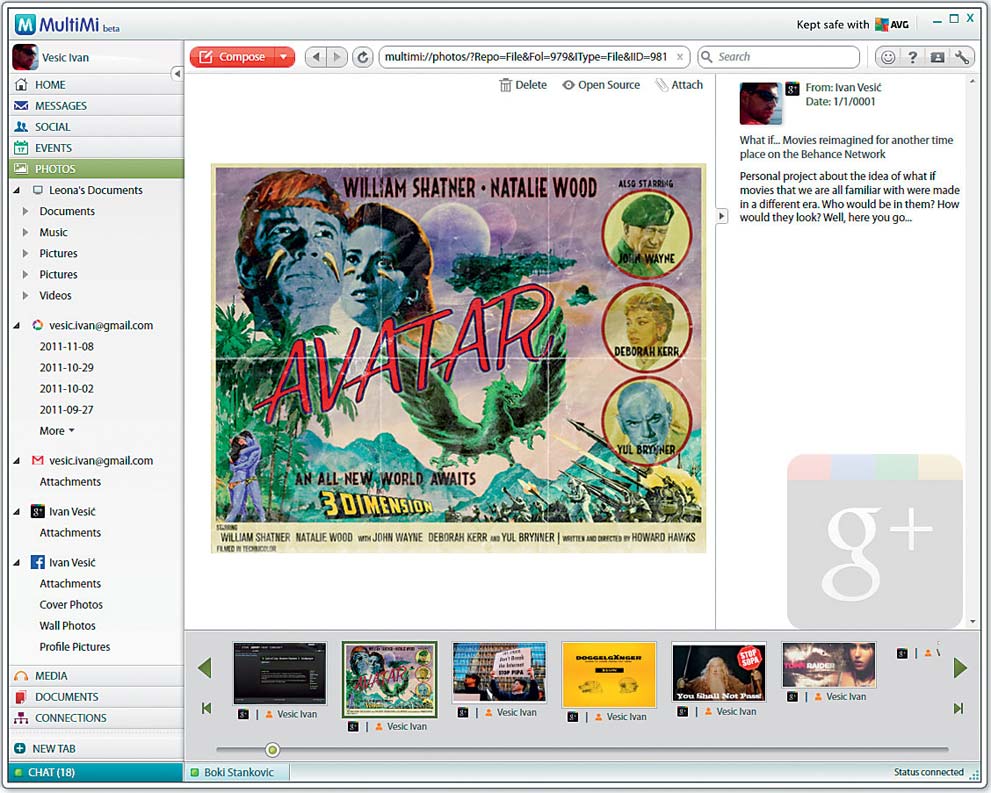Open Wall Photos album
The width and height of the screenshot is (991, 793).
click(68, 626)
